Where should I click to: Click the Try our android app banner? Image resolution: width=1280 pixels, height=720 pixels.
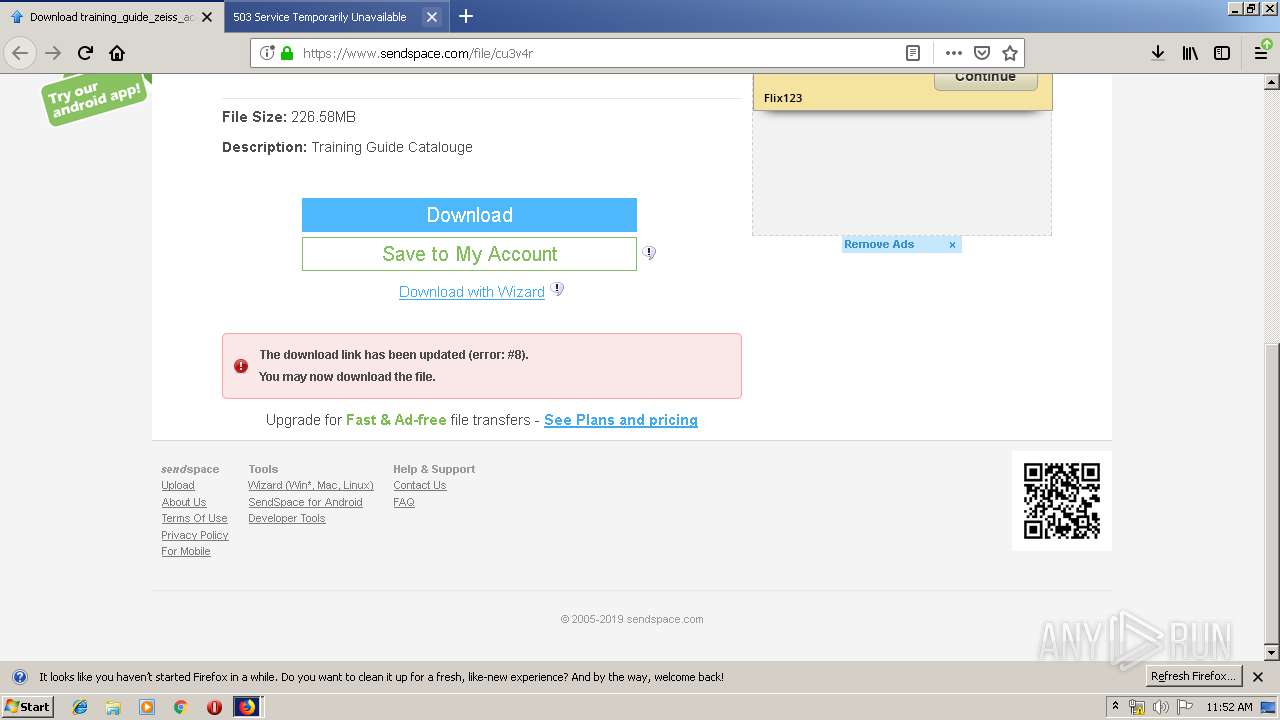(x=97, y=98)
